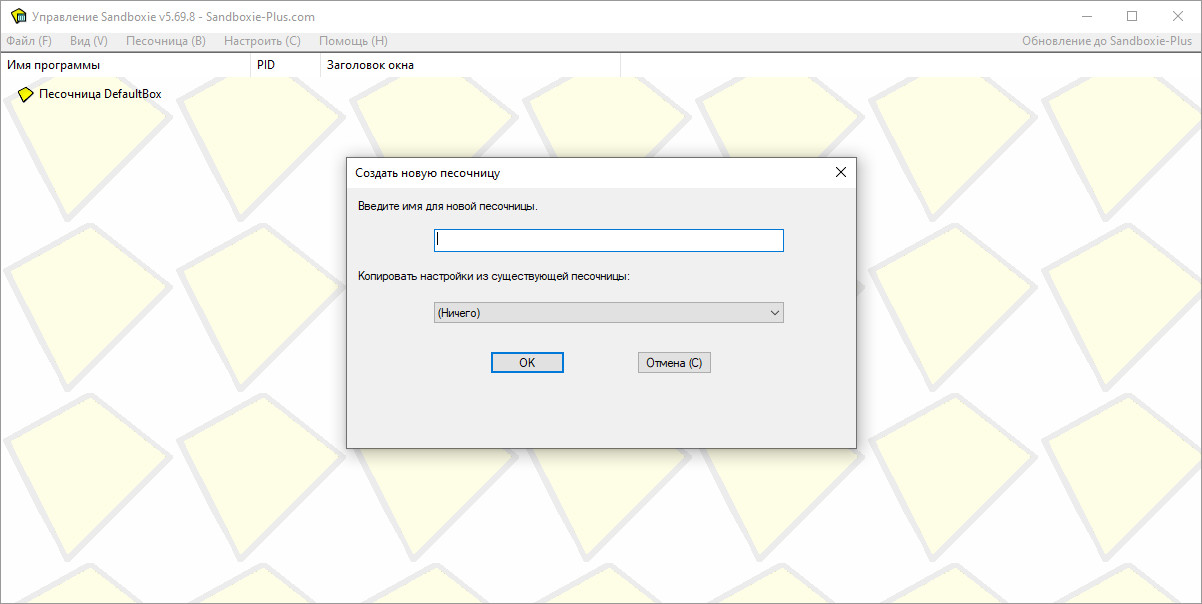This screenshot has height=604, width=1202.
Task: Select the yellow DefaultBox sandbox icon
Action: point(26,94)
